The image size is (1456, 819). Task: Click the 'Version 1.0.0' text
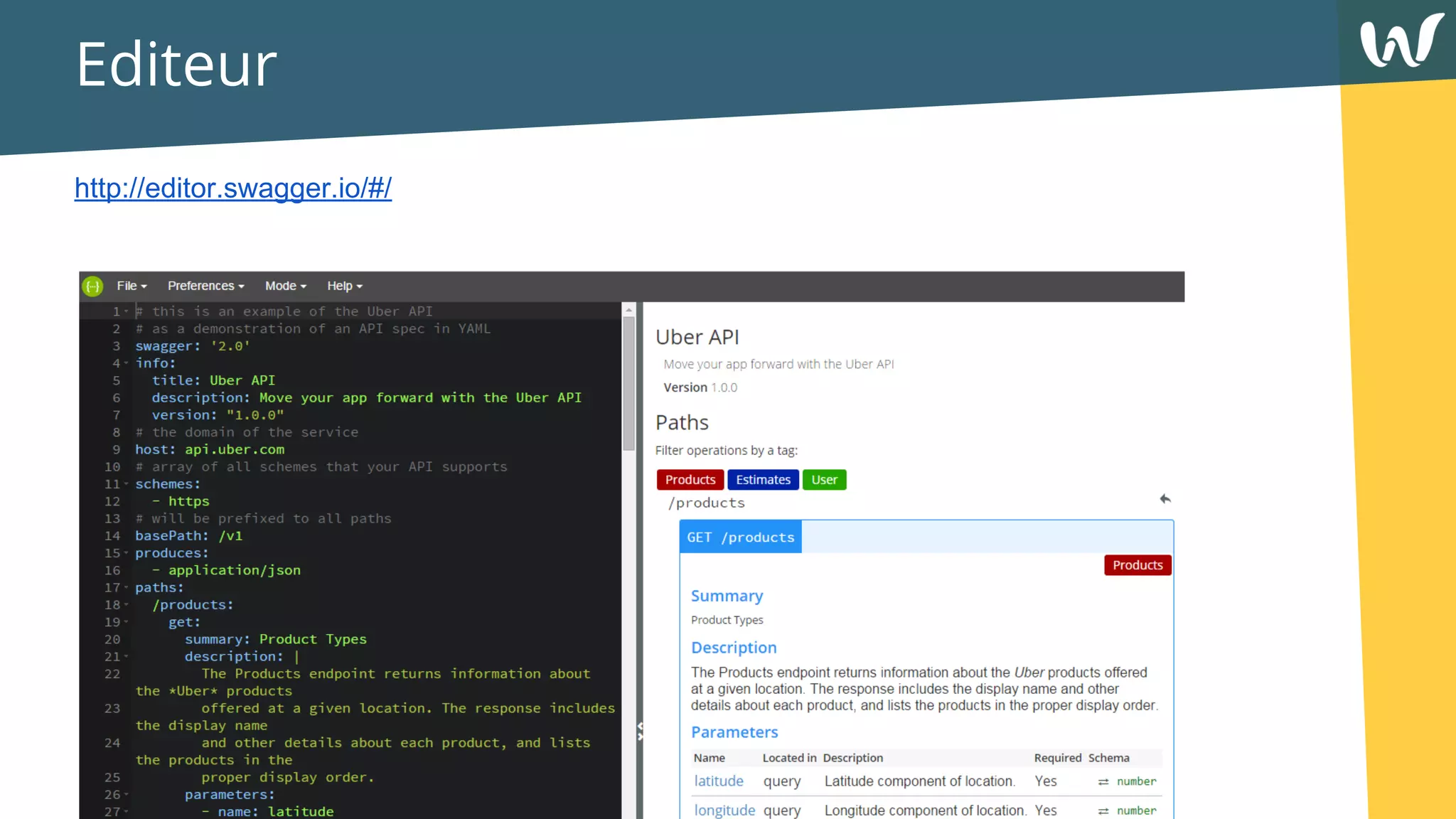(700, 387)
